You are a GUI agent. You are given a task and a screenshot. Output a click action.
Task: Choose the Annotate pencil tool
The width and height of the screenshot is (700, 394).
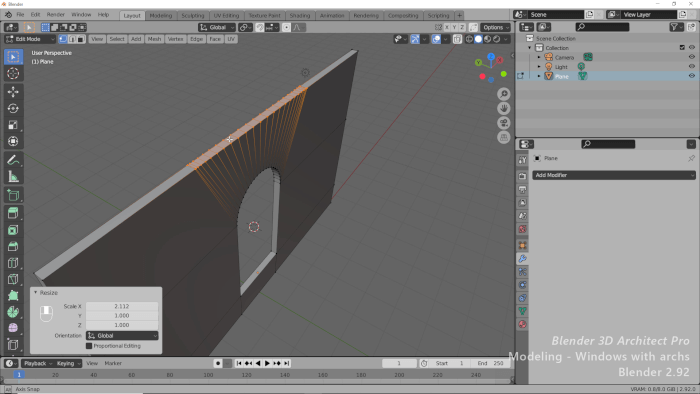(13, 160)
